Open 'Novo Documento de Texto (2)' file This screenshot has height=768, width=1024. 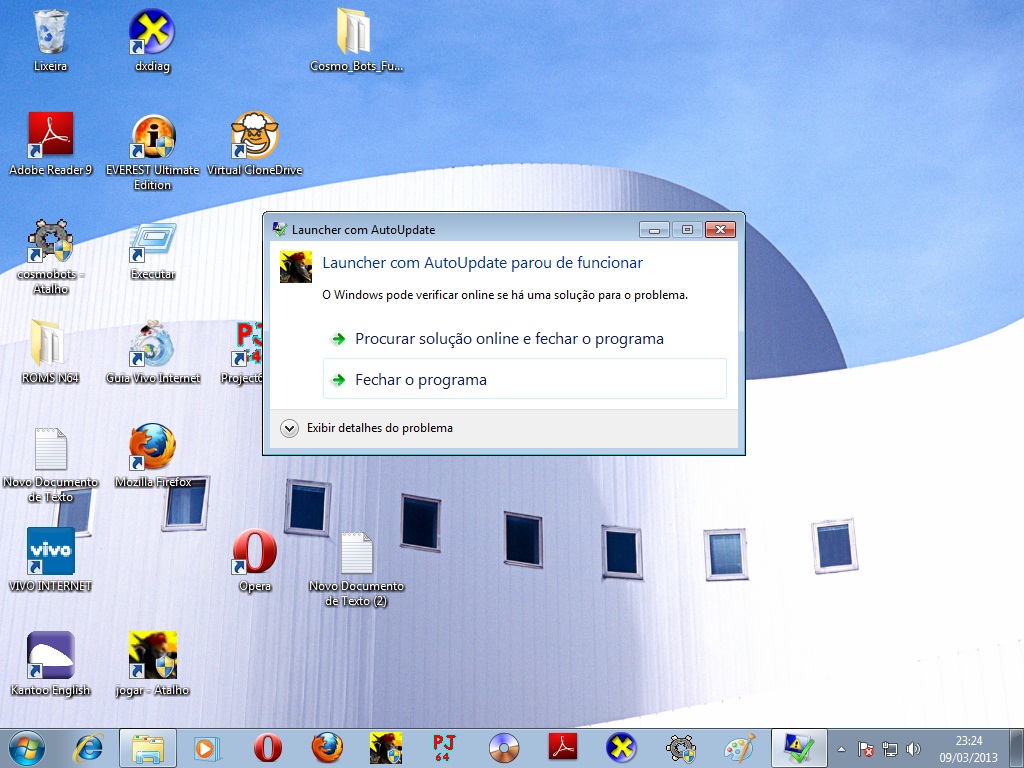[356, 555]
